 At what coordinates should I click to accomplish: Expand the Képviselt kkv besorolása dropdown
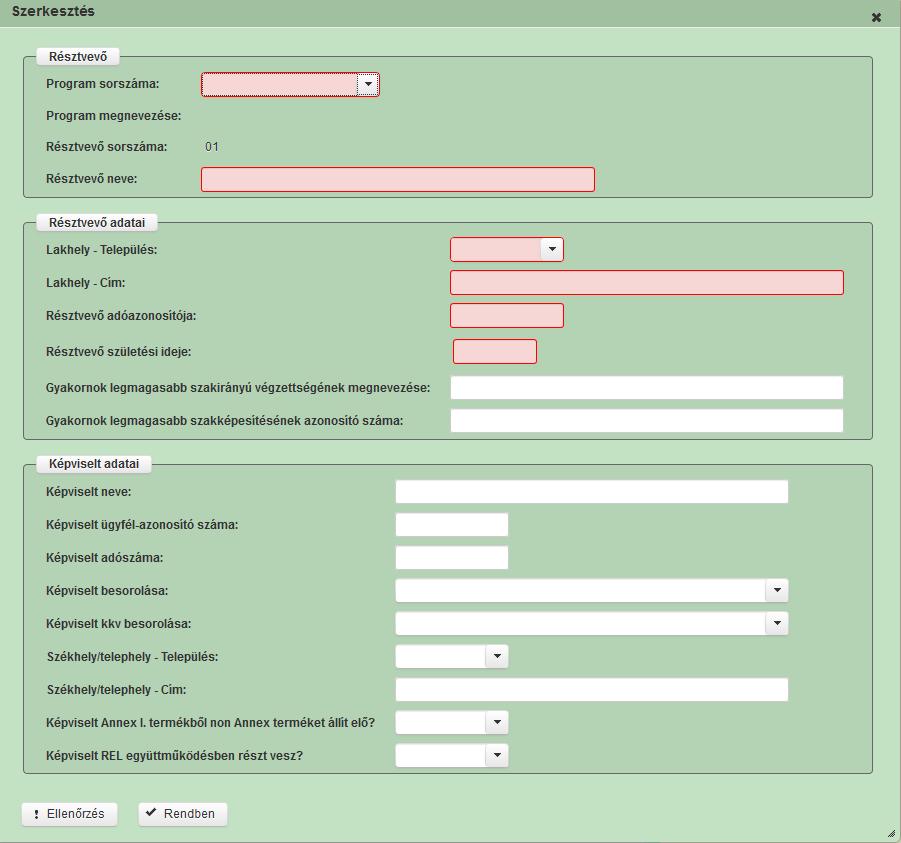pos(776,623)
